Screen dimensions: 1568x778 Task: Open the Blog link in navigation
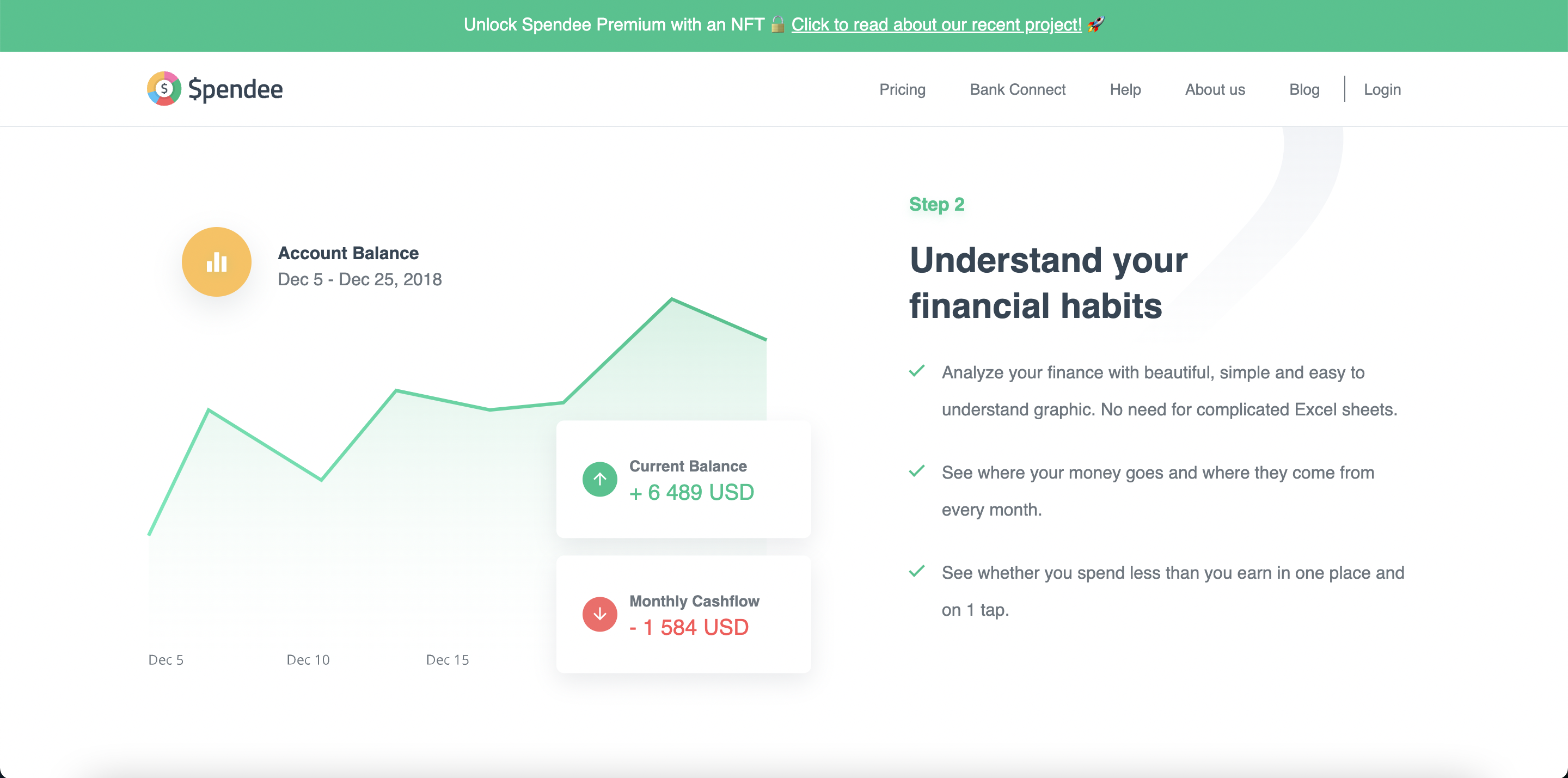(1304, 89)
